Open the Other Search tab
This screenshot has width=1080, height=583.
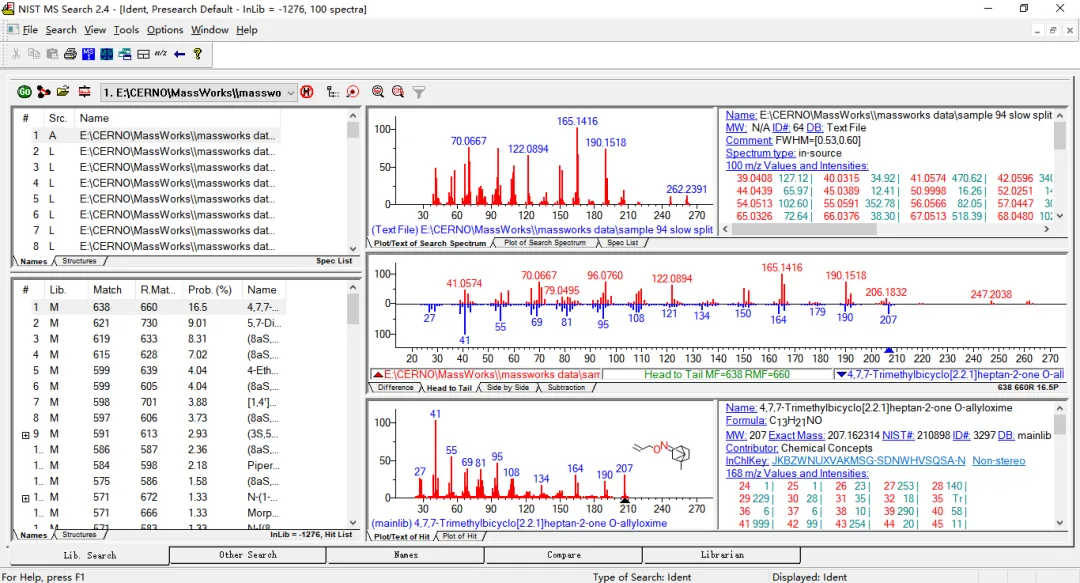pos(247,555)
